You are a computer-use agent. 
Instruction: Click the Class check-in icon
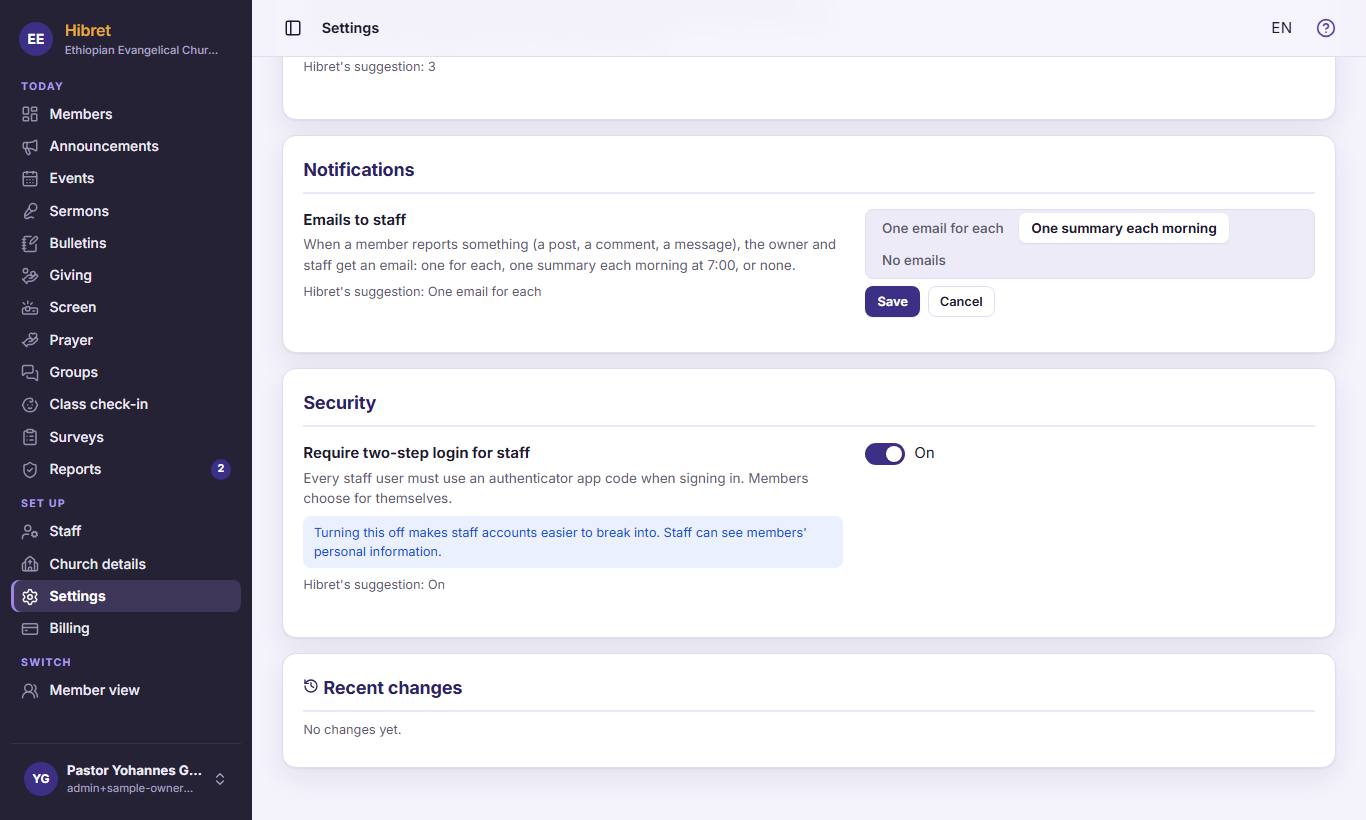pos(30,404)
